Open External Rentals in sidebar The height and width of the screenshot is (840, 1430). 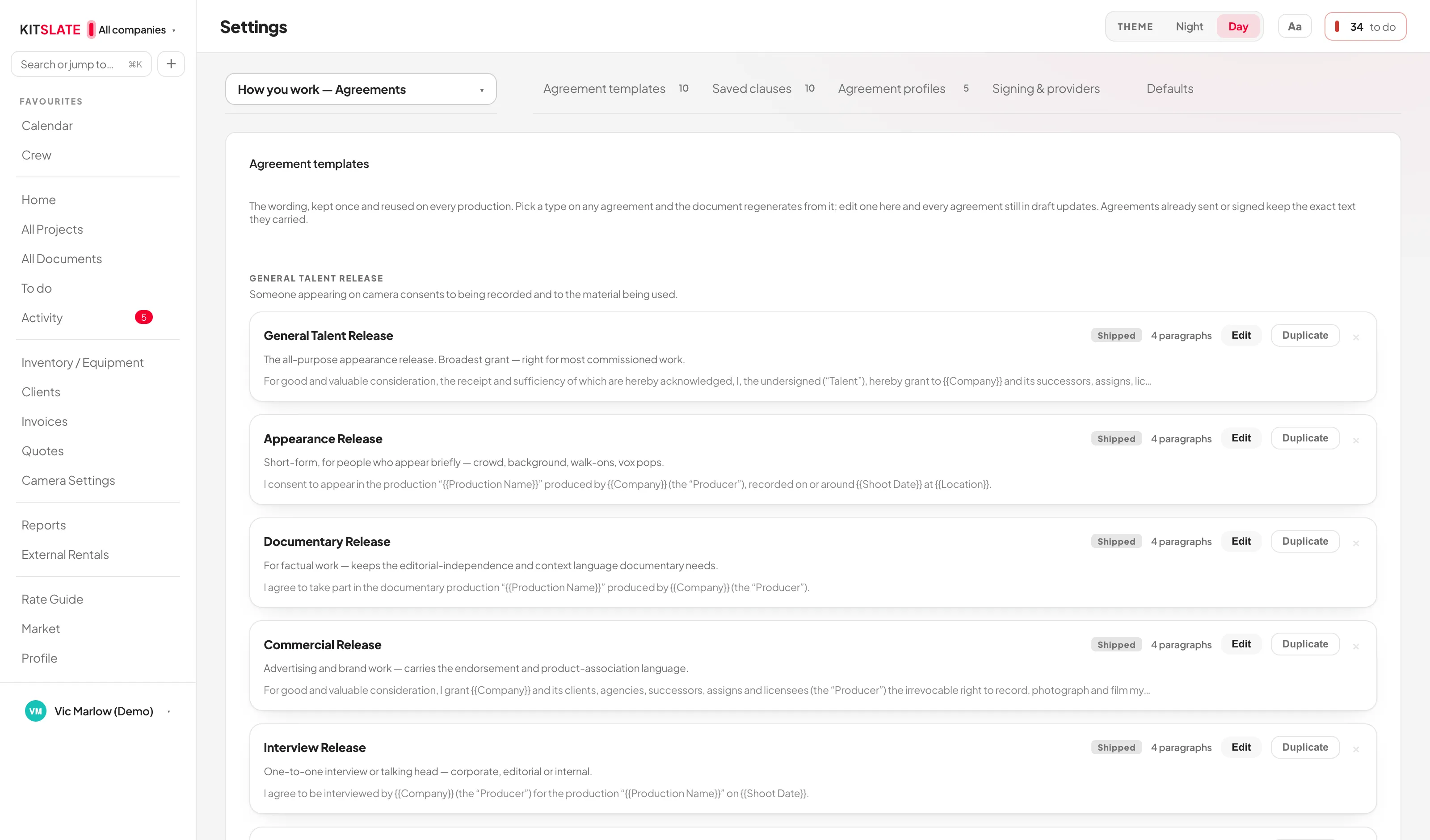(x=65, y=554)
